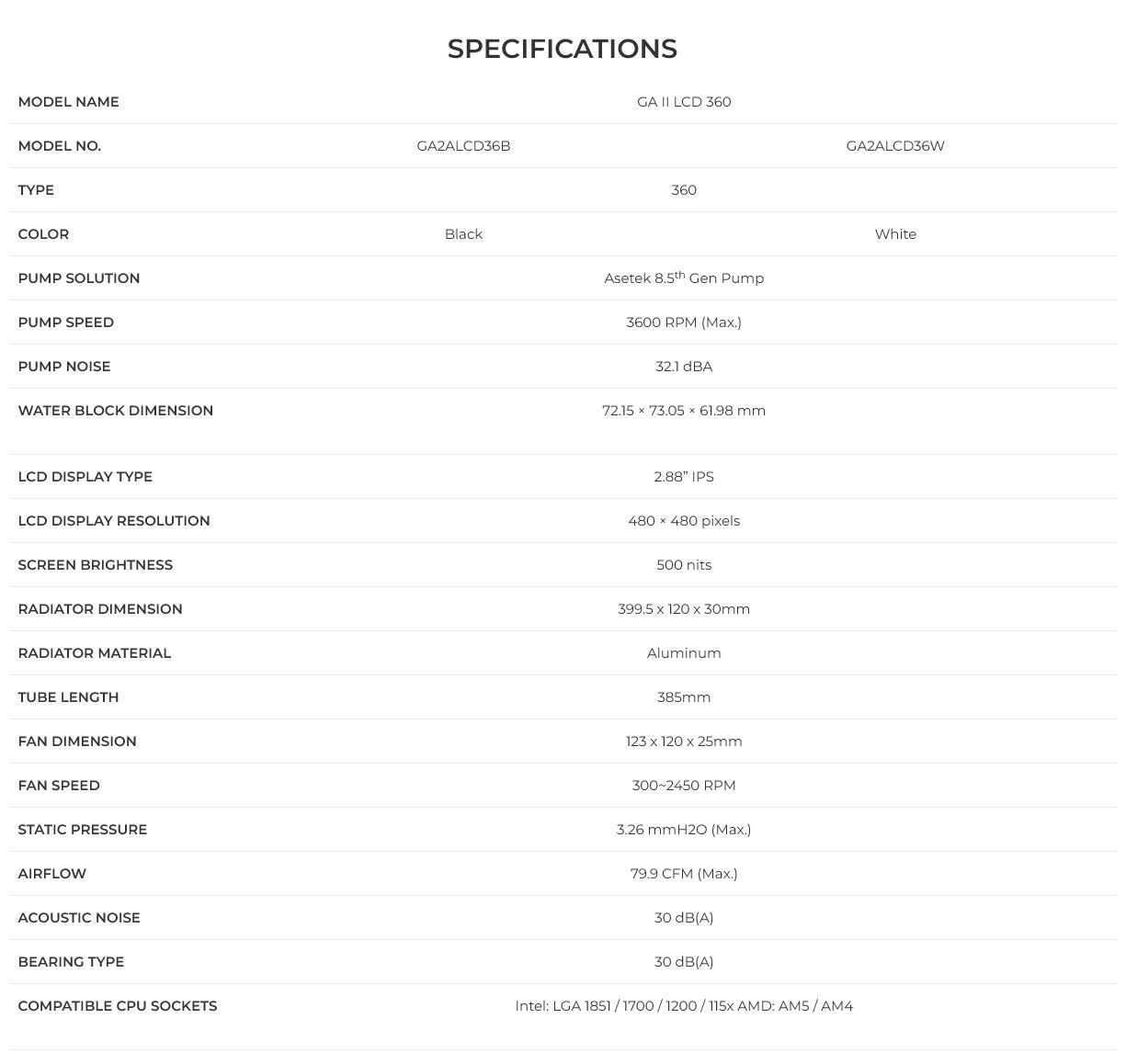Click the 32.1 dBA pump noise value
Image resolution: width=1126 pixels, height=1064 pixels.
(684, 367)
